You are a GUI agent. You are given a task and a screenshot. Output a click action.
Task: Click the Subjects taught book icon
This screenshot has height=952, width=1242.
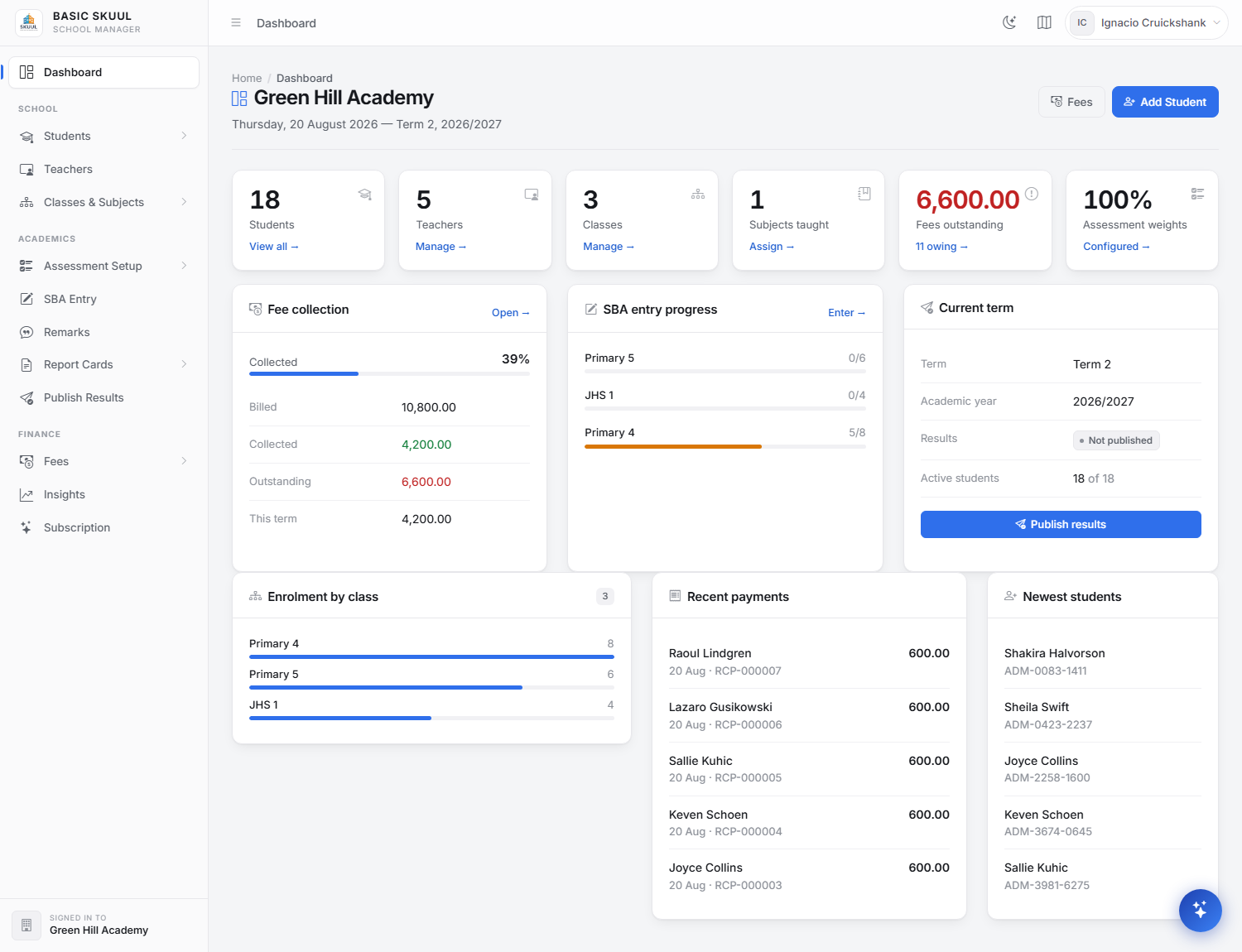(x=864, y=194)
